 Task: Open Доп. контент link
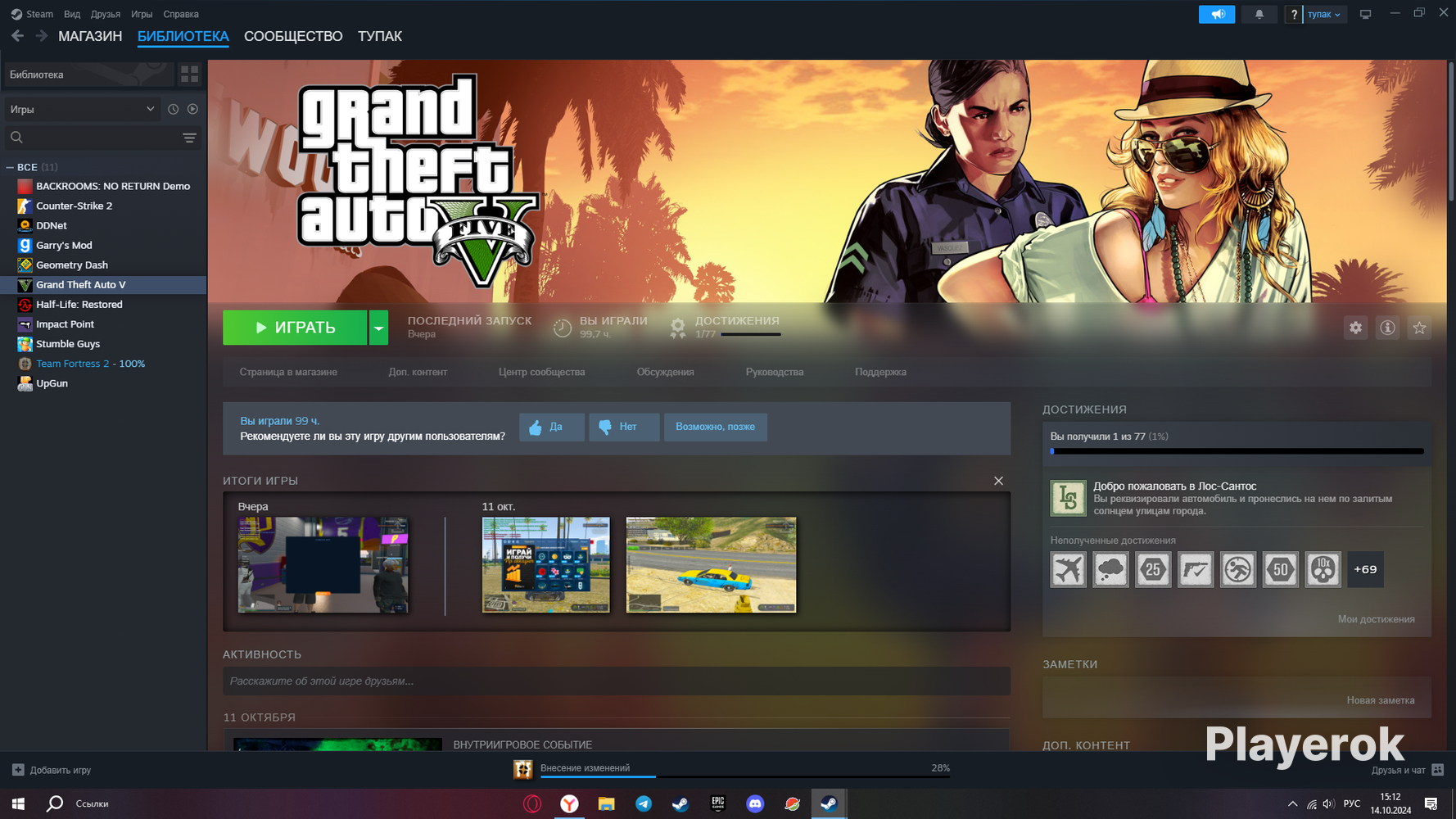[x=418, y=372]
